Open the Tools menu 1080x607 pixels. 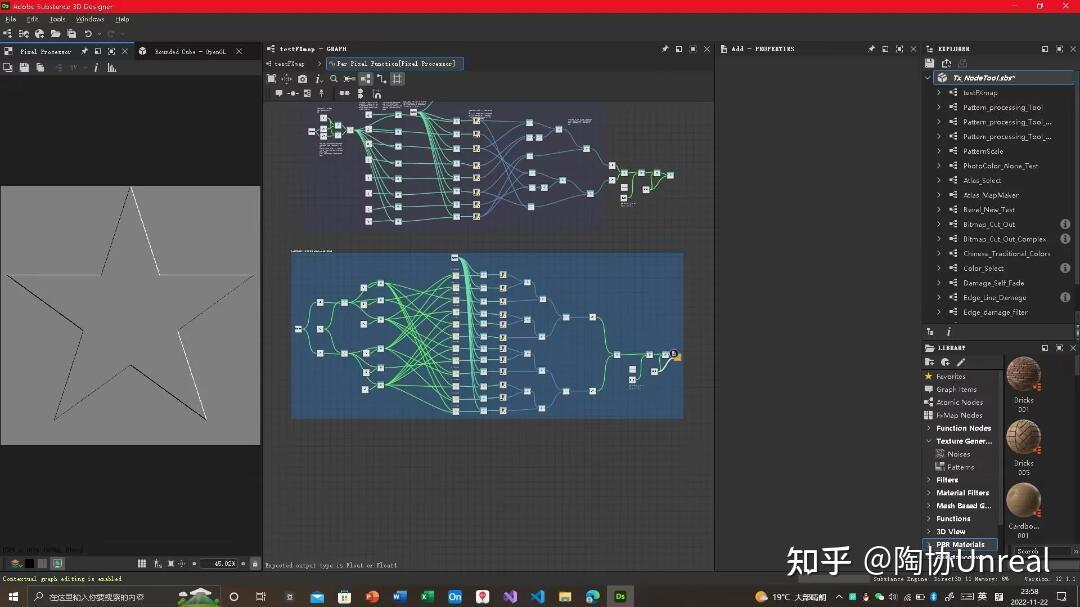[x=57, y=18]
